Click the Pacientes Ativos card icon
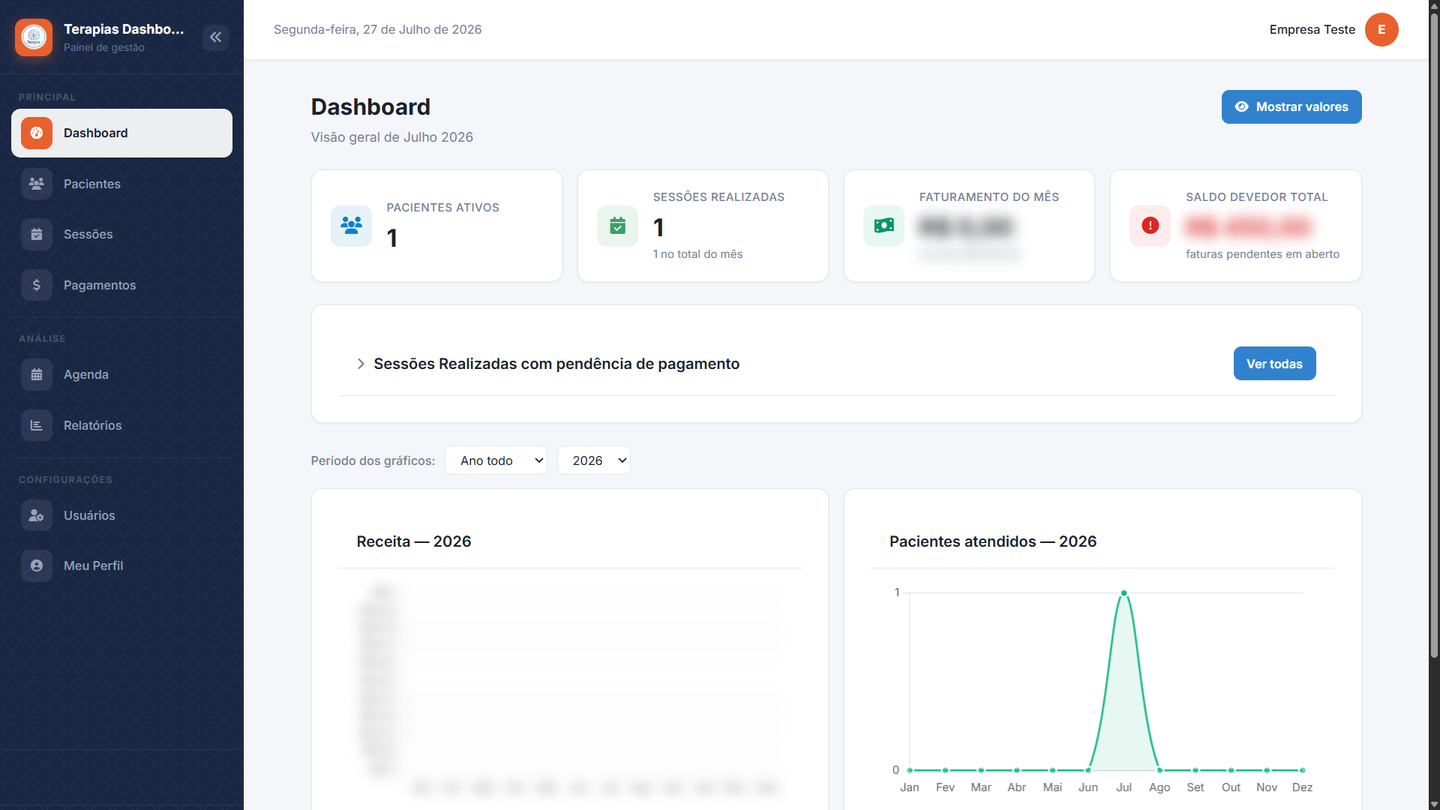This screenshot has width=1440, height=810. click(x=351, y=226)
